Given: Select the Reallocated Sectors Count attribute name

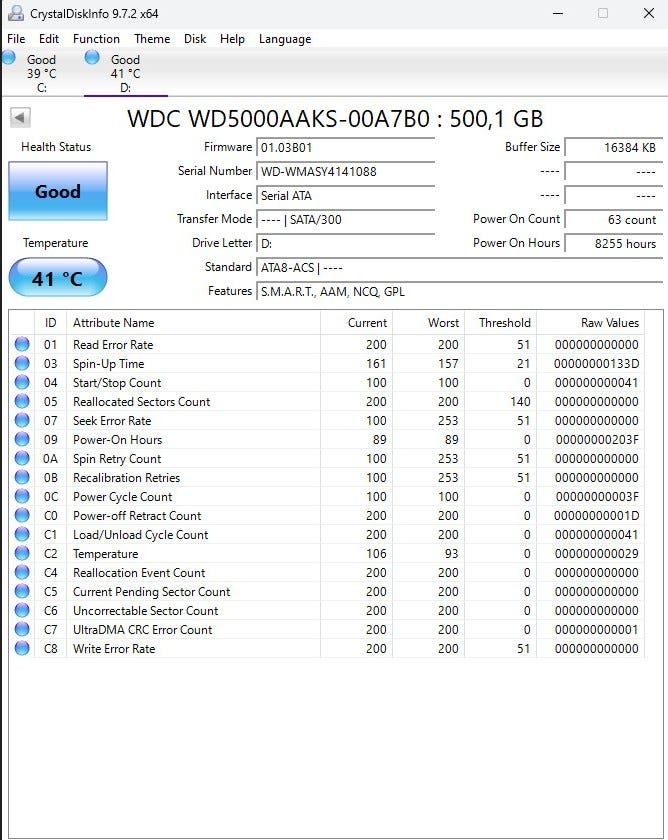Looking at the screenshot, I should [x=141, y=402].
